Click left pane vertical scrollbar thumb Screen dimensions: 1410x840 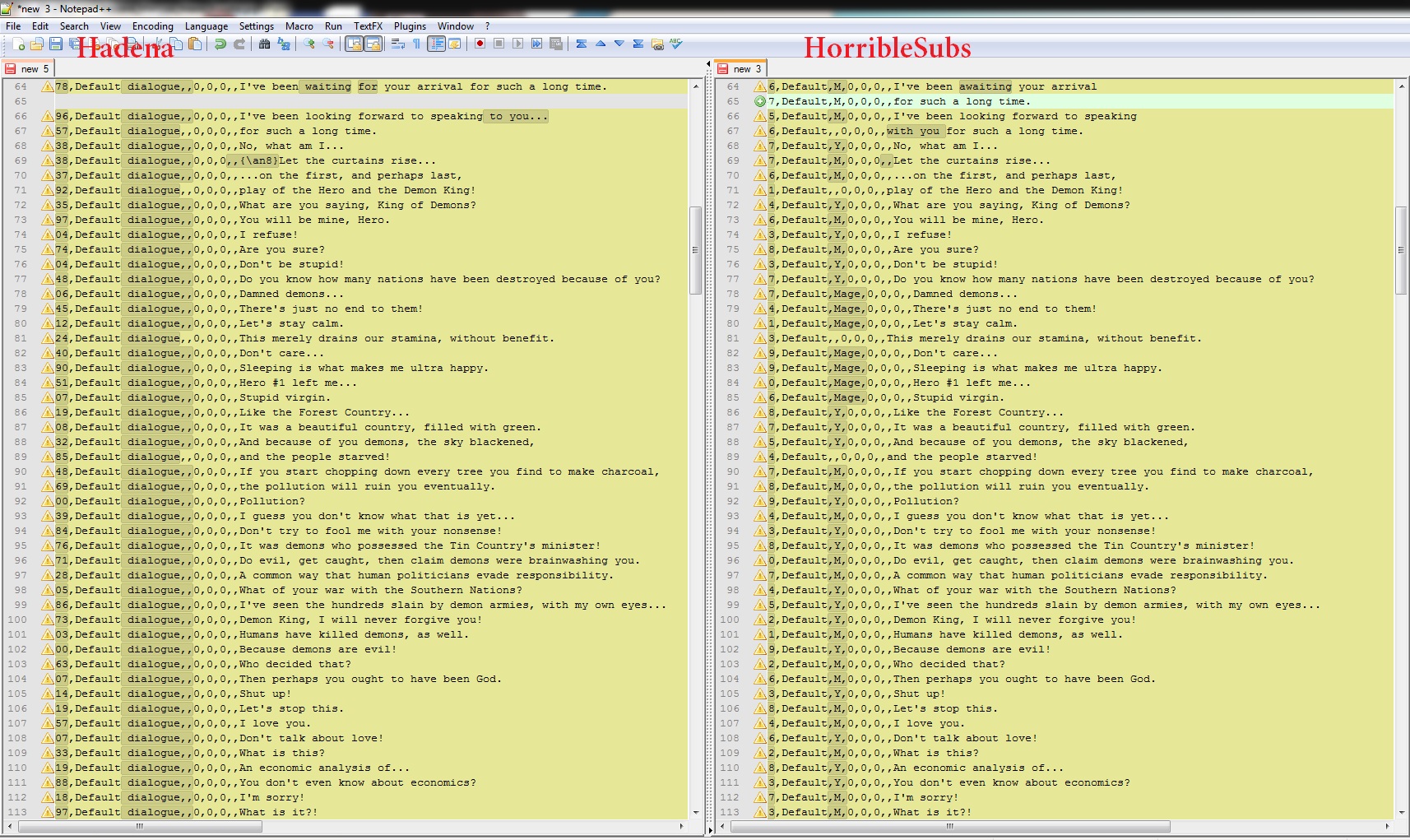[695, 250]
